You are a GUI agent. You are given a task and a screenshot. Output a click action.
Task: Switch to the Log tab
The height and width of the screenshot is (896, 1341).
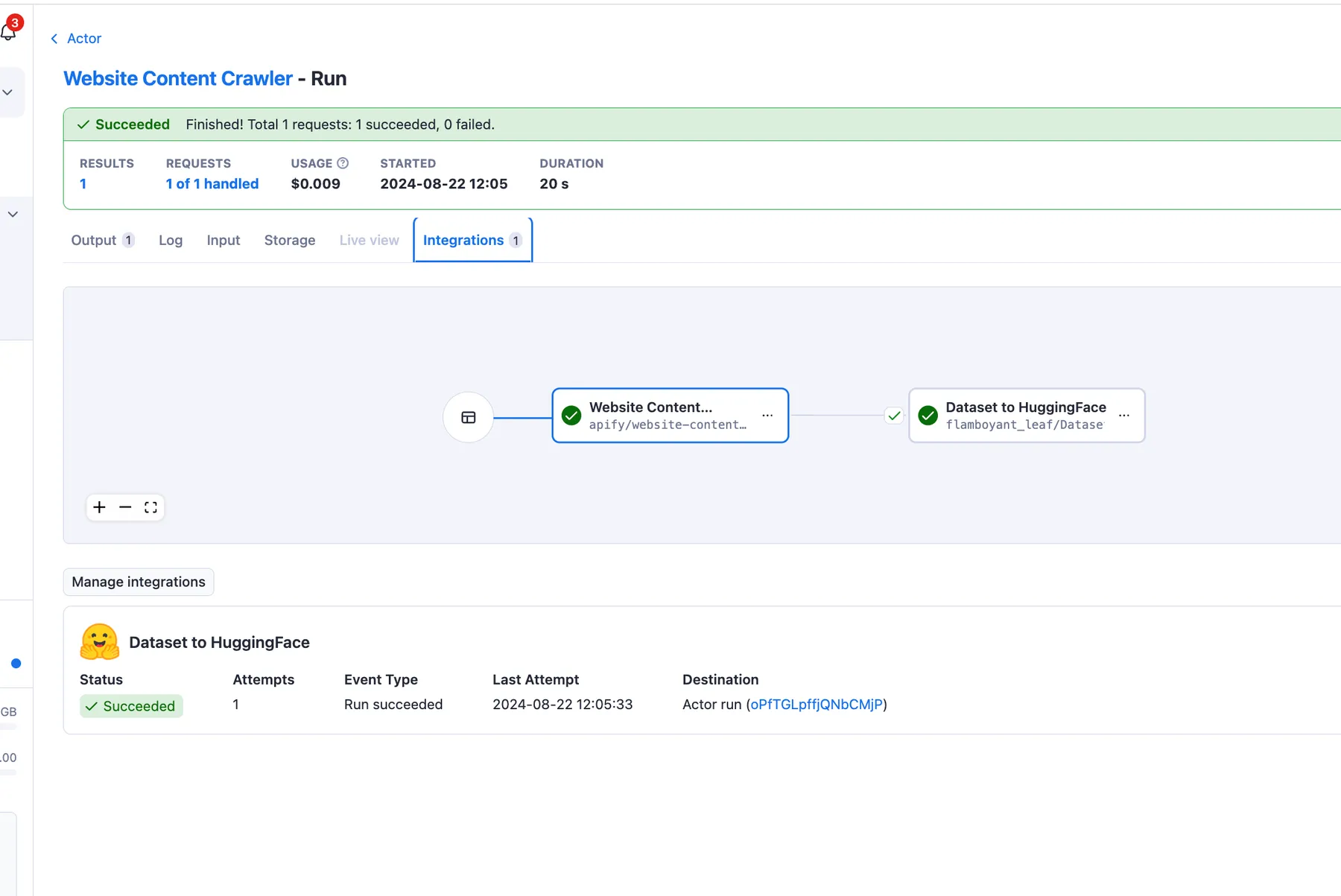click(x=171, y=241)
